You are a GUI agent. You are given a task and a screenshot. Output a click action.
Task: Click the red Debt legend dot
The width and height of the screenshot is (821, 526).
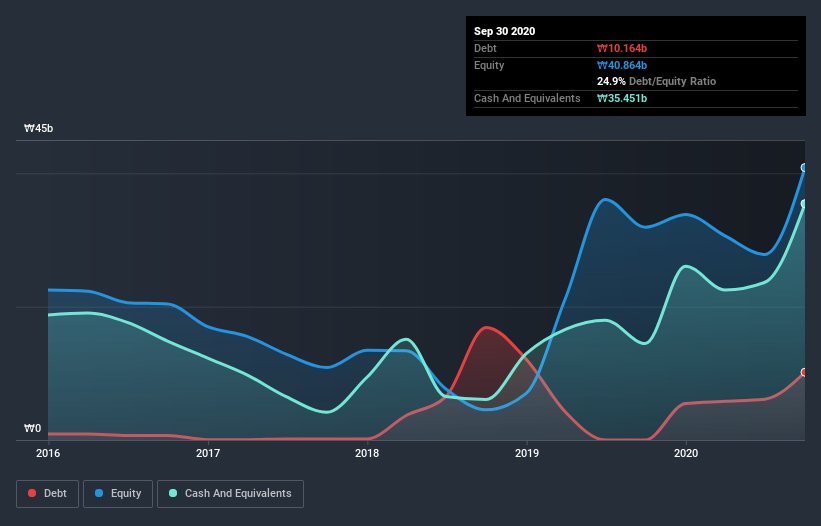32,493
